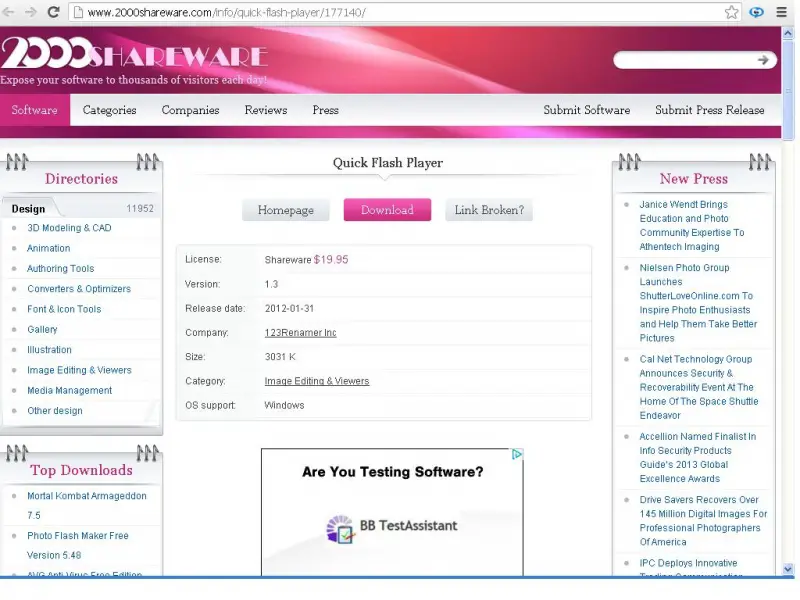Click the Quick Flash Player heading
Screen dimensions: 800x600
[x=388, y=163]
